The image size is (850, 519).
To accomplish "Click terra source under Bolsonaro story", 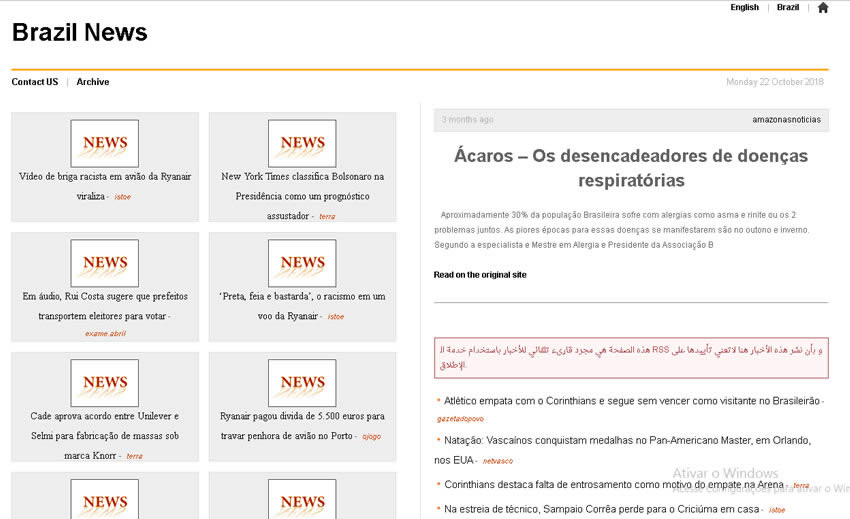I will coord(327,216).
